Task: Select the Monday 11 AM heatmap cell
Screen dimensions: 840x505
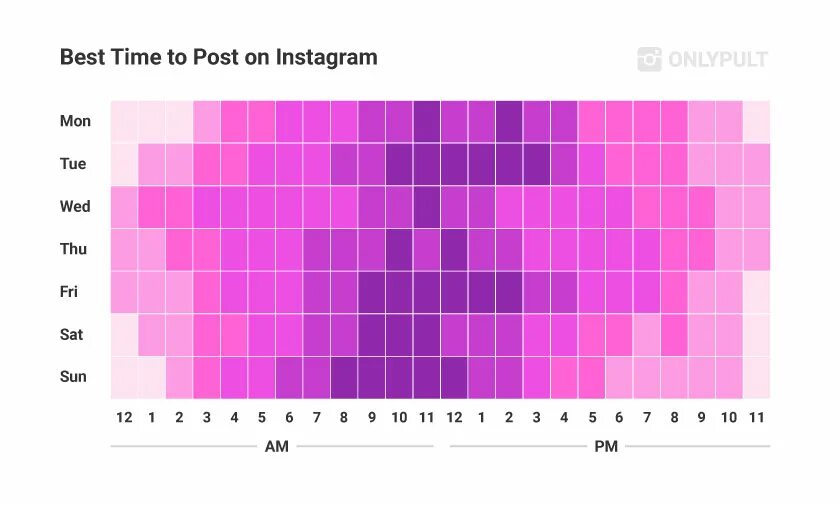Action: pos(426,122)
